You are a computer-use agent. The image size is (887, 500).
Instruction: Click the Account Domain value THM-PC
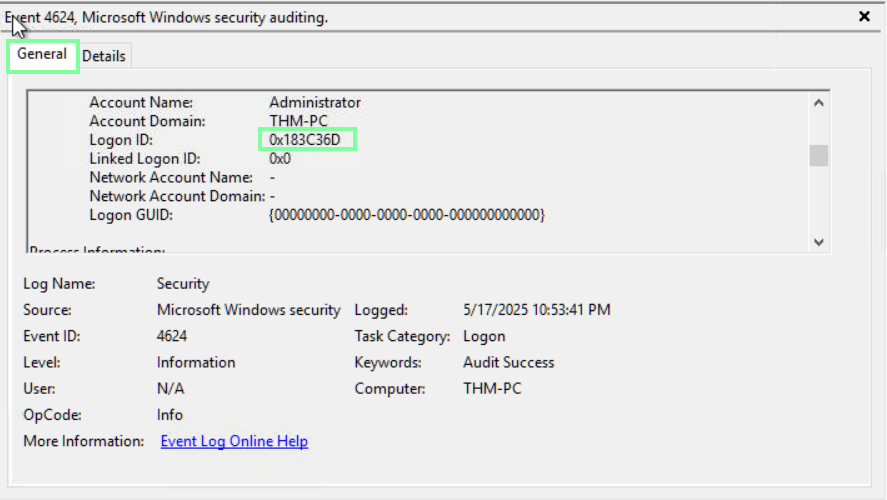tap(296, 121)
